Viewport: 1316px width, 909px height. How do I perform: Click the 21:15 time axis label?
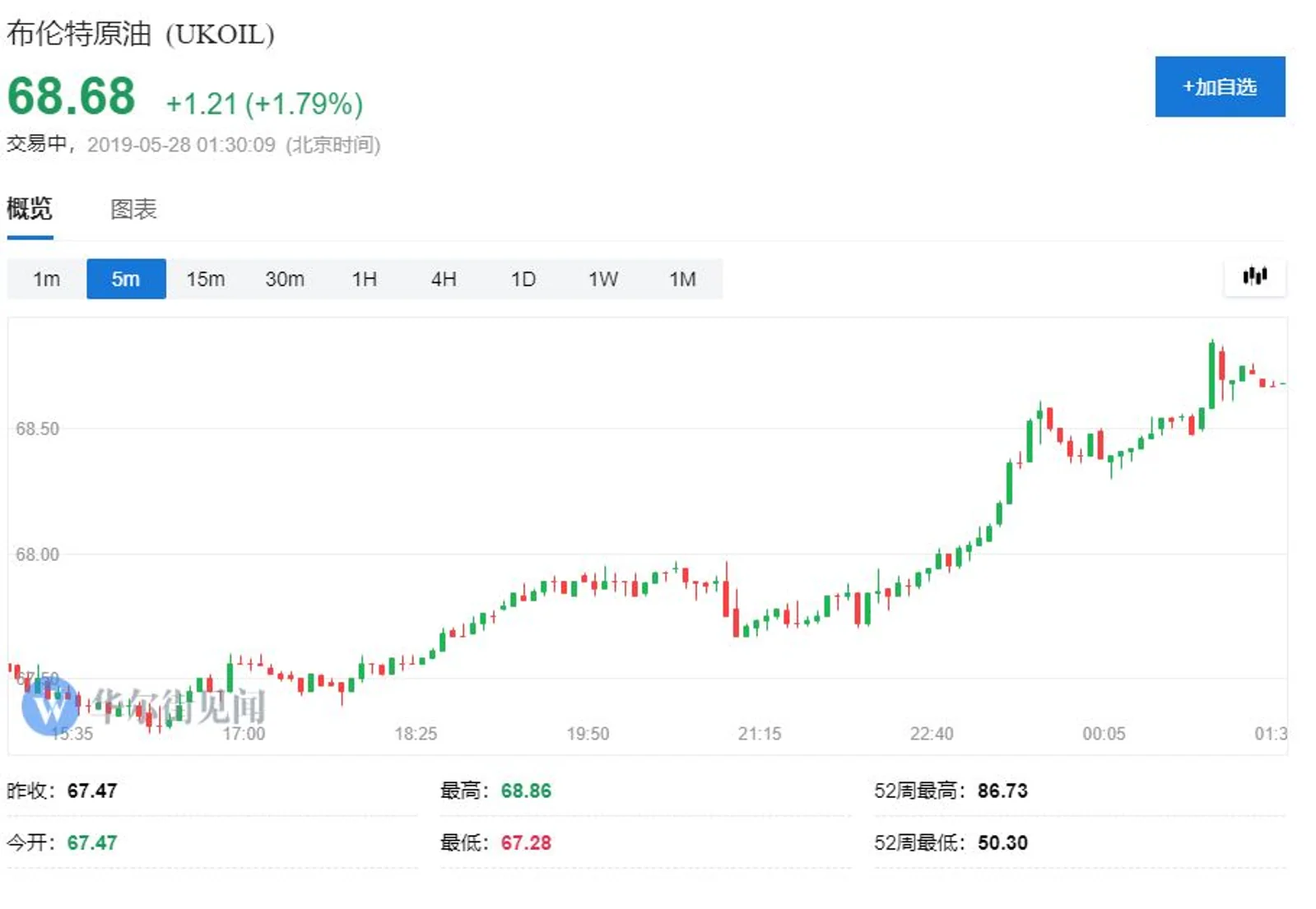point(759,733)
